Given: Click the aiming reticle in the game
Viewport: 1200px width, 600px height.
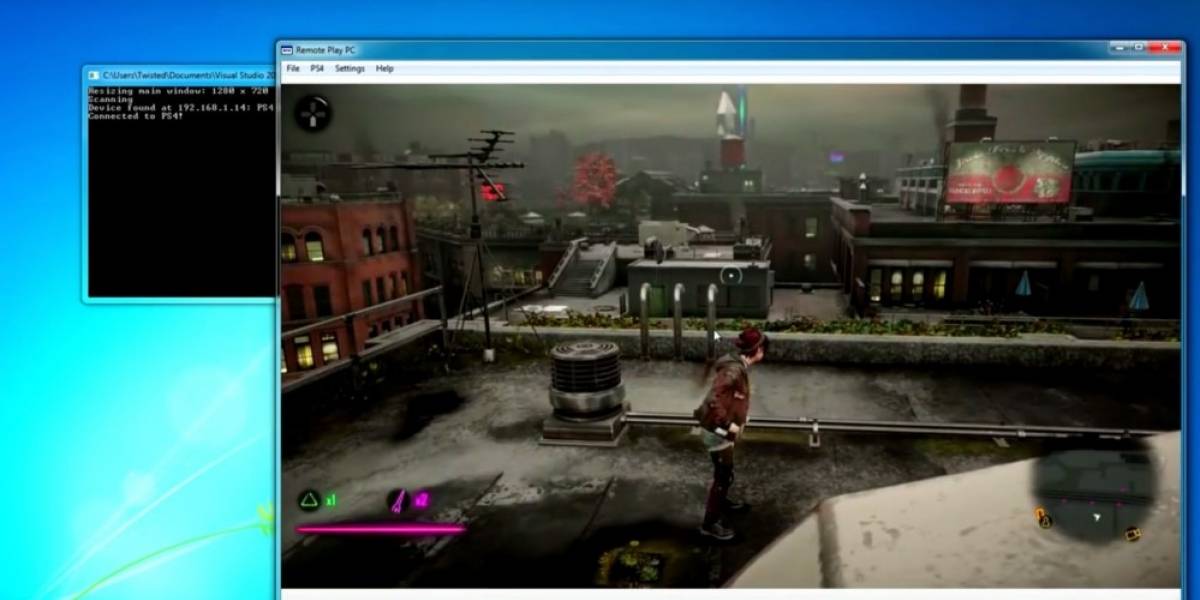Looking at the screenshot, I should (x=732, y=275).
